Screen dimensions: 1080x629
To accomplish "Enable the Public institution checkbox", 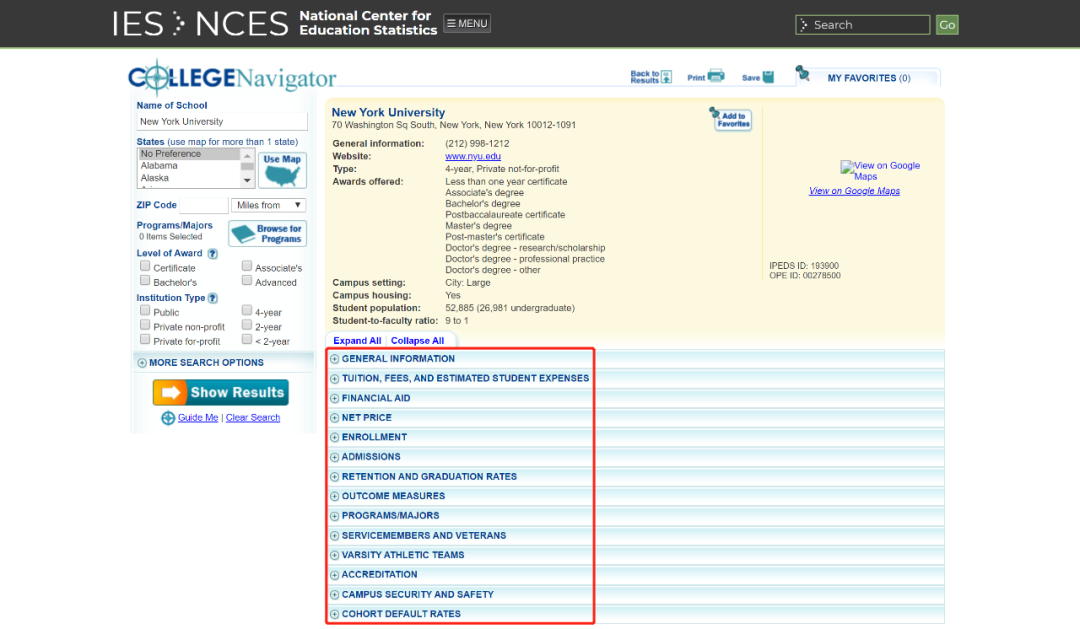I will (145, 311).
